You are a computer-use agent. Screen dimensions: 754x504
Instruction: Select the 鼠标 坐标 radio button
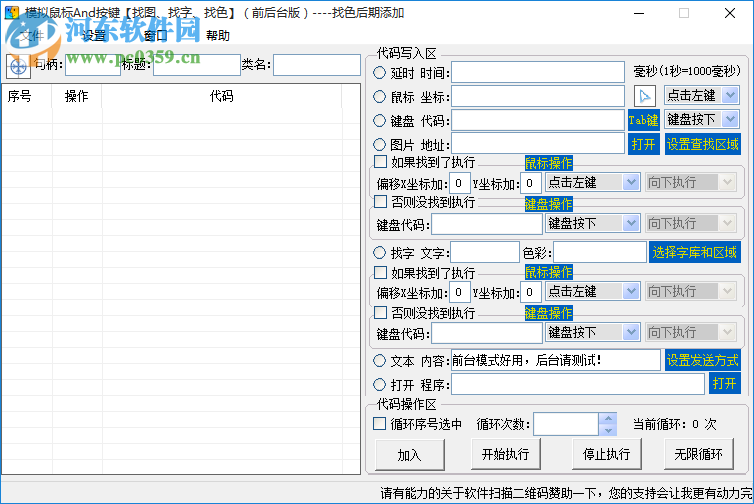[x=379, y=97]
